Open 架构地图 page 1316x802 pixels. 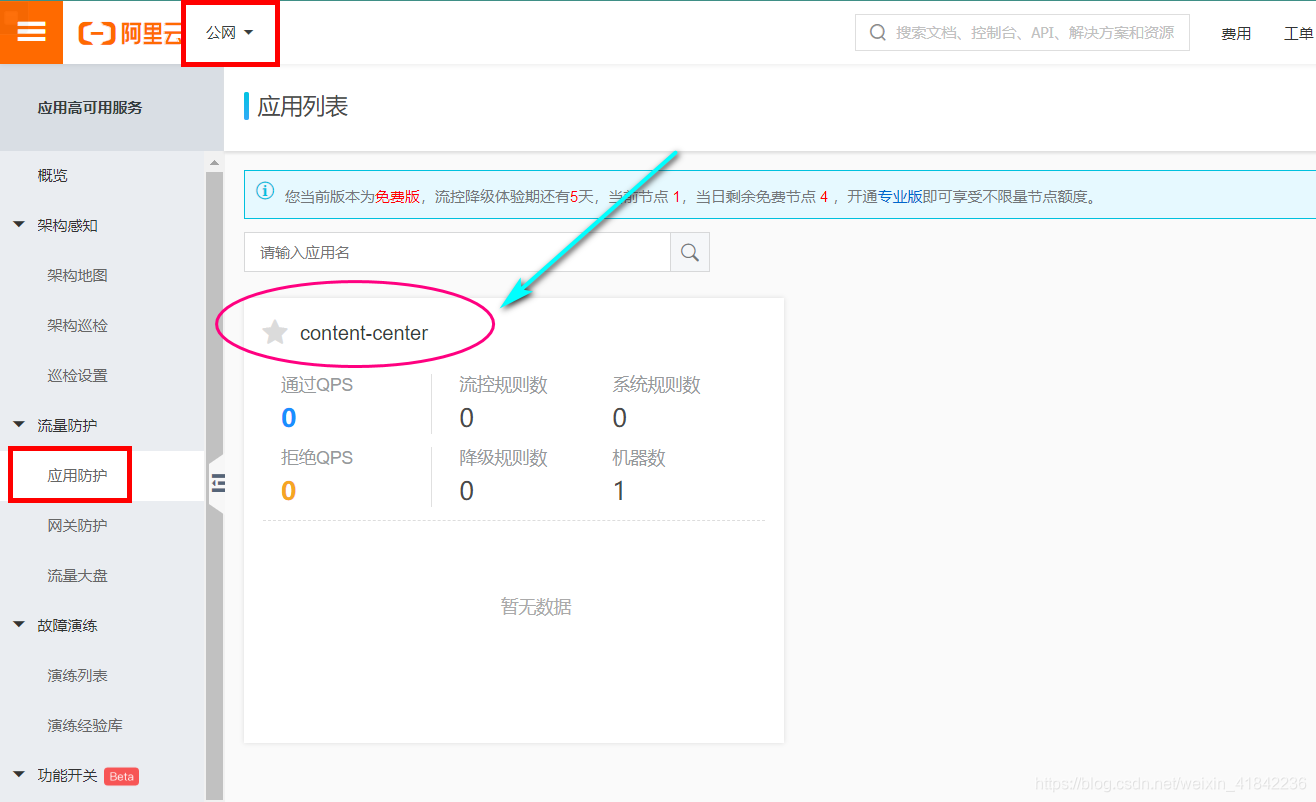[x=77, y=275]
